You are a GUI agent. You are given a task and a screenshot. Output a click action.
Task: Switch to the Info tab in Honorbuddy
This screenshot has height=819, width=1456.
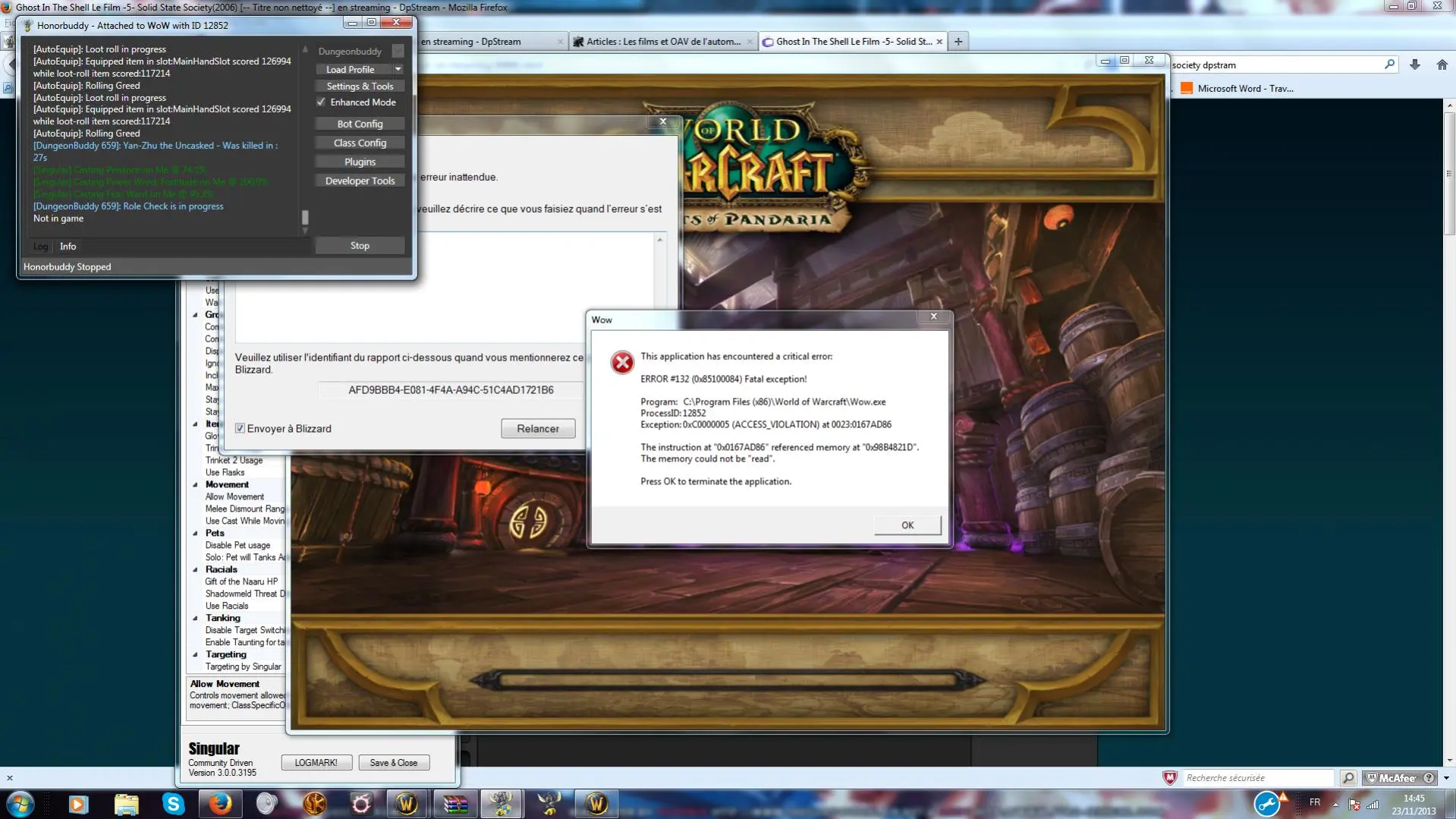[x=68, y=247]
